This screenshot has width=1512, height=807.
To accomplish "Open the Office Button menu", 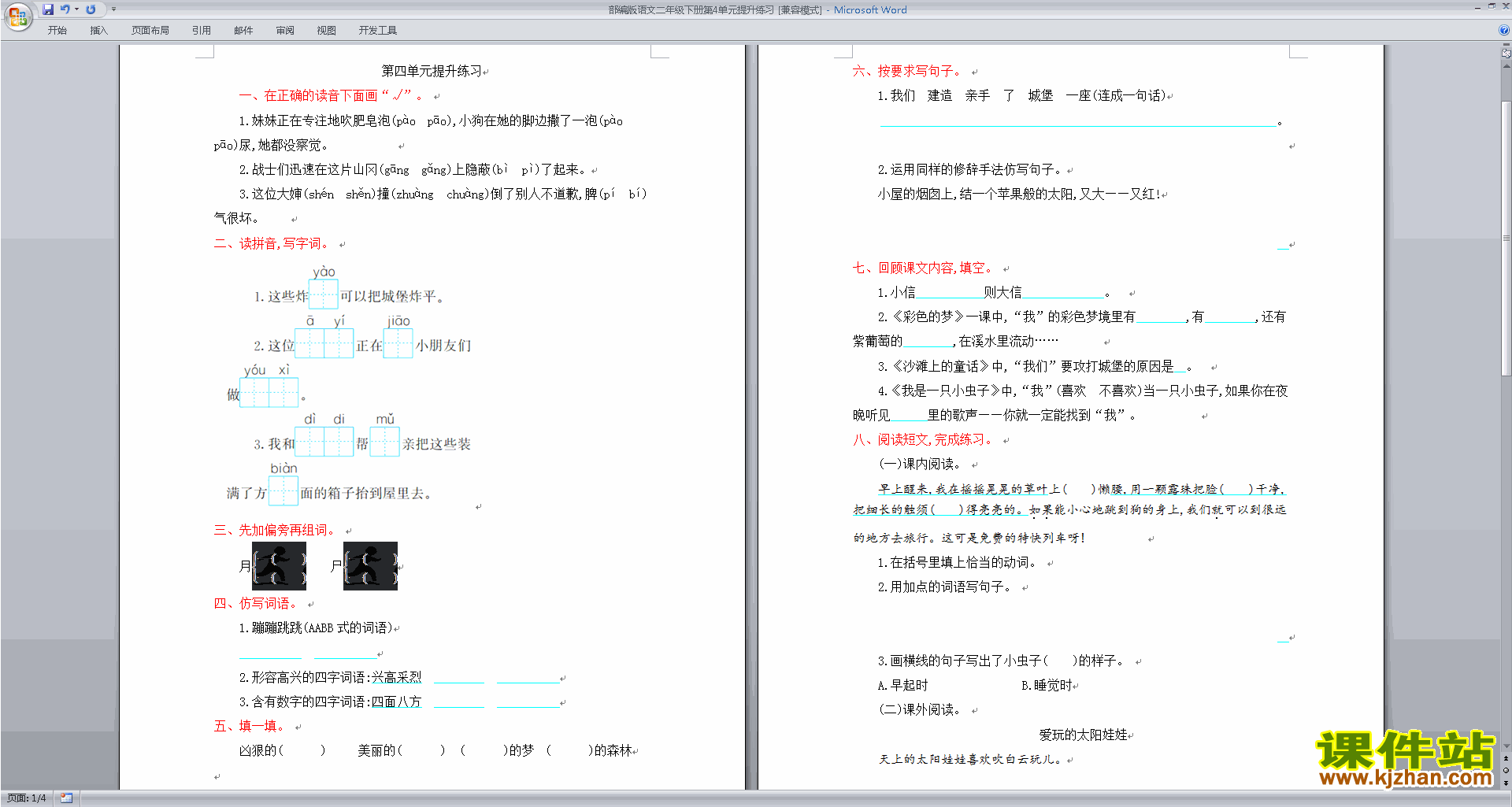I will click(17, 17).
